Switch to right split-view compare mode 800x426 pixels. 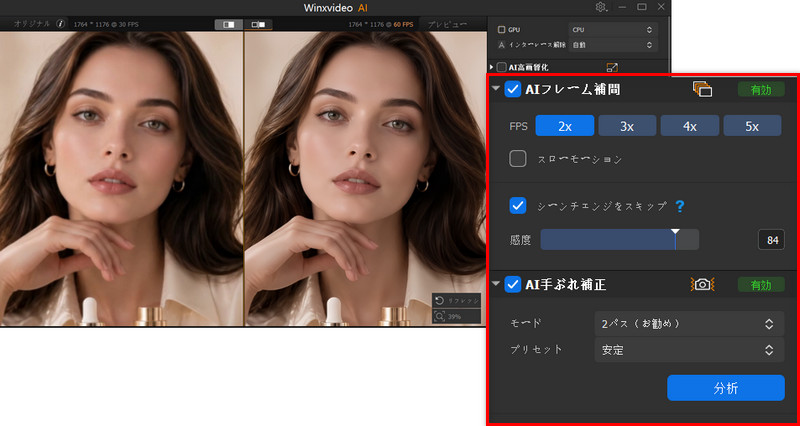coord(258,24)
